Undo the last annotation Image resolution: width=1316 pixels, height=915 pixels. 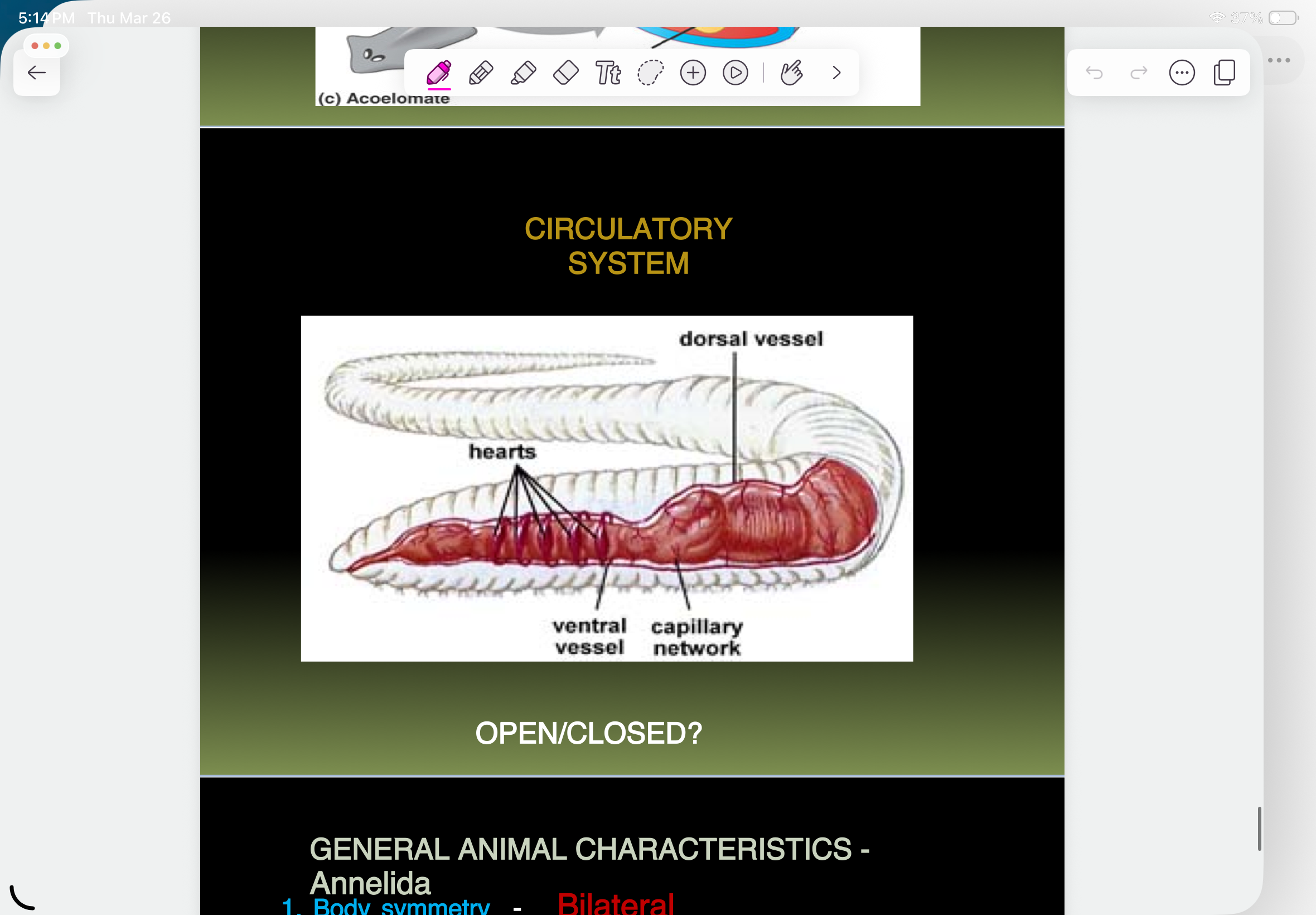coord(1095,71)
